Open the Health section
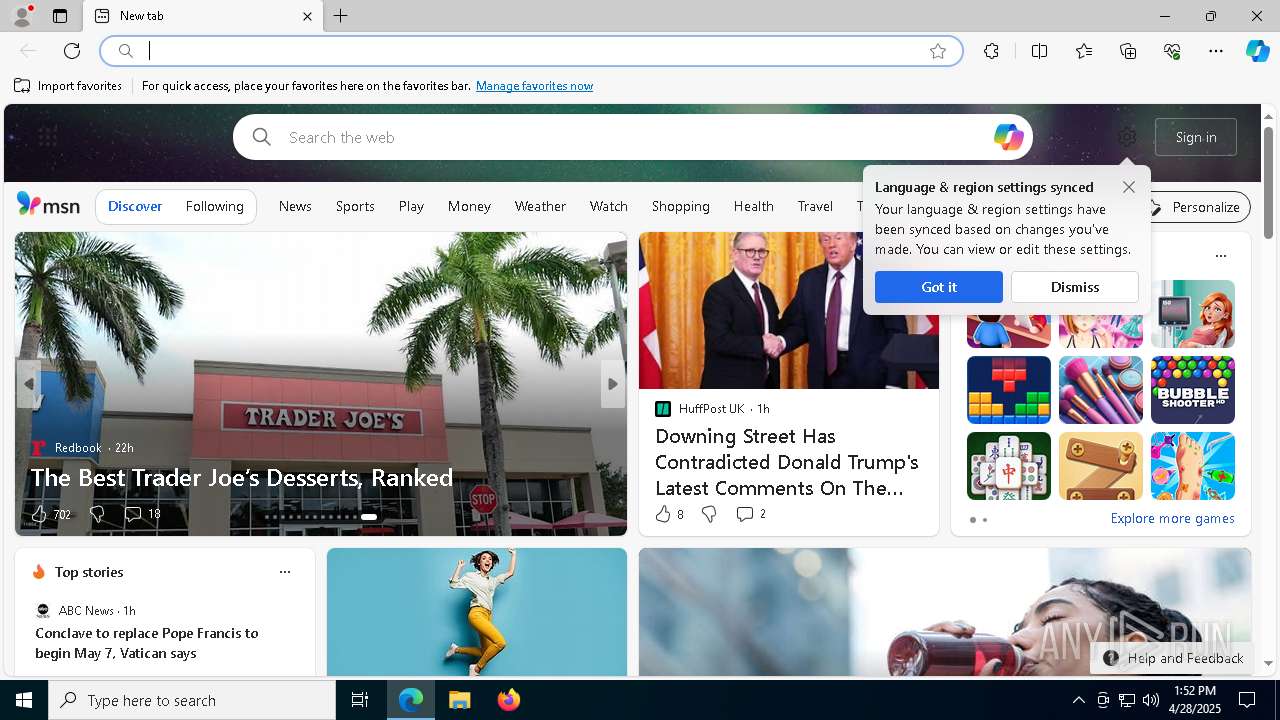 click(x=754, y=206)
